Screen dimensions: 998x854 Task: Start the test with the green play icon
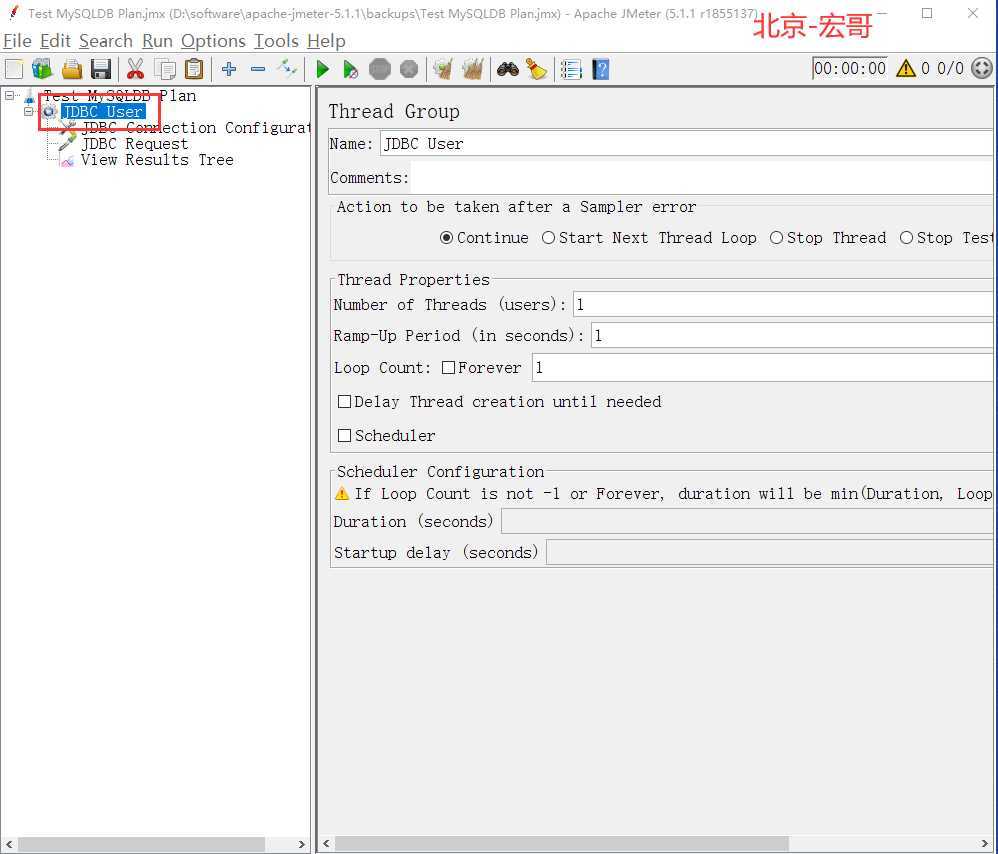pos(323,69)
